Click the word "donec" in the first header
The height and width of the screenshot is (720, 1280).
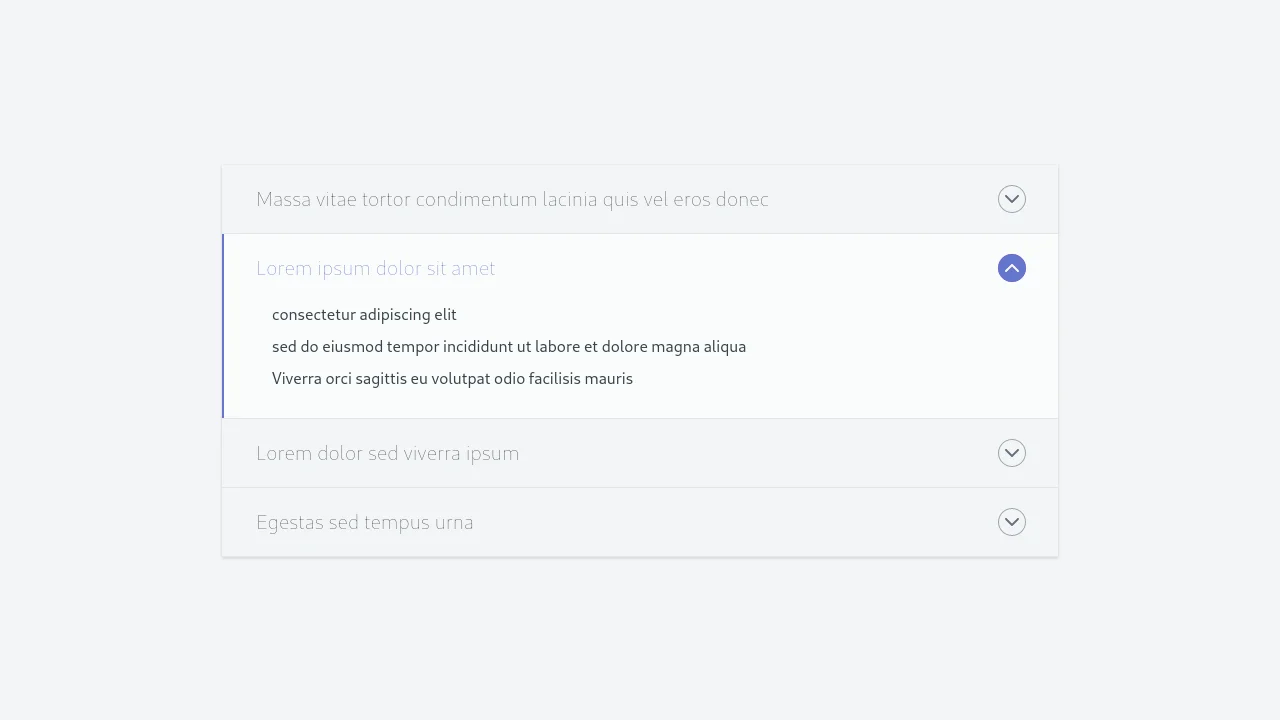point(742,199)
